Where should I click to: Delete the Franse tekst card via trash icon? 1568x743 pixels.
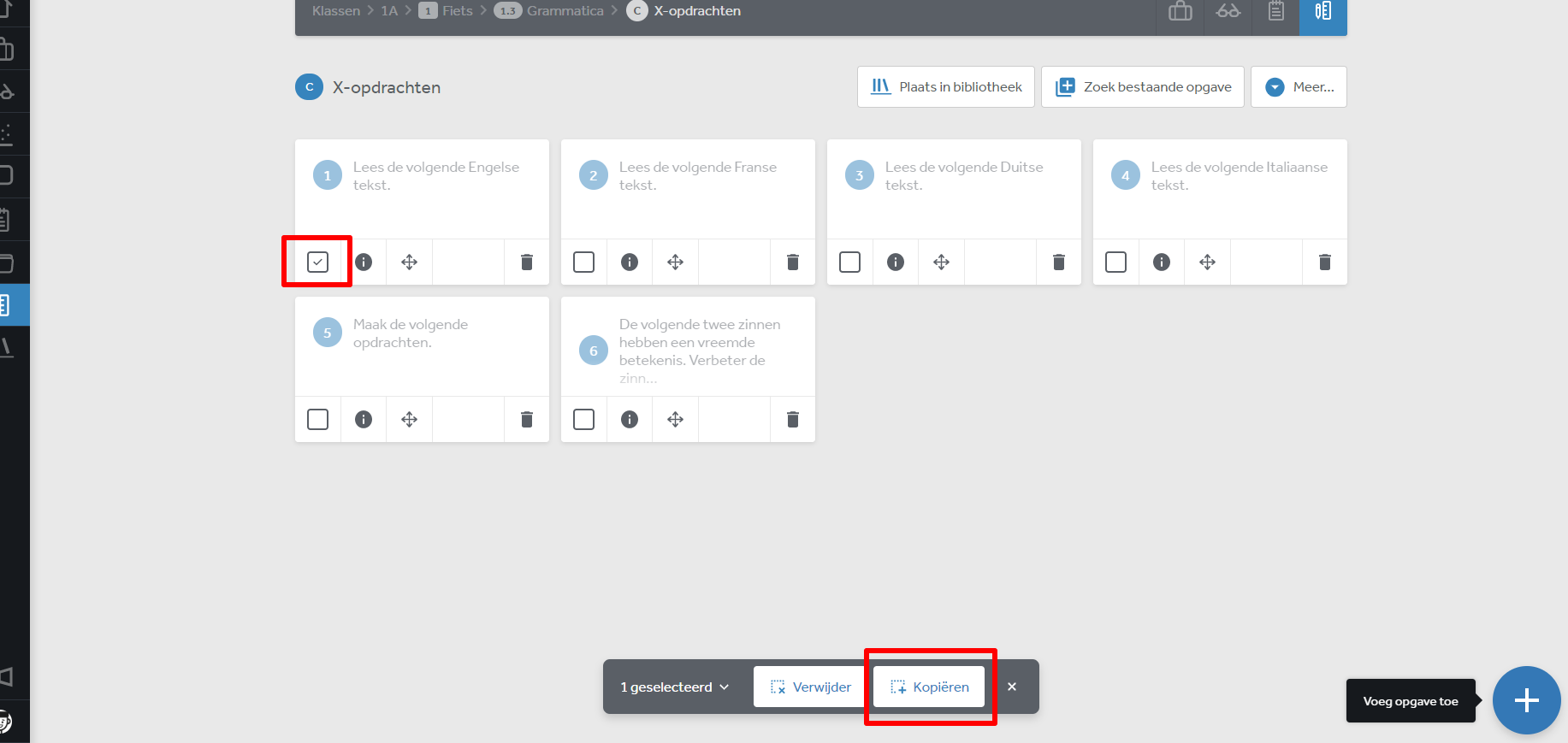(x=793, y=262)
